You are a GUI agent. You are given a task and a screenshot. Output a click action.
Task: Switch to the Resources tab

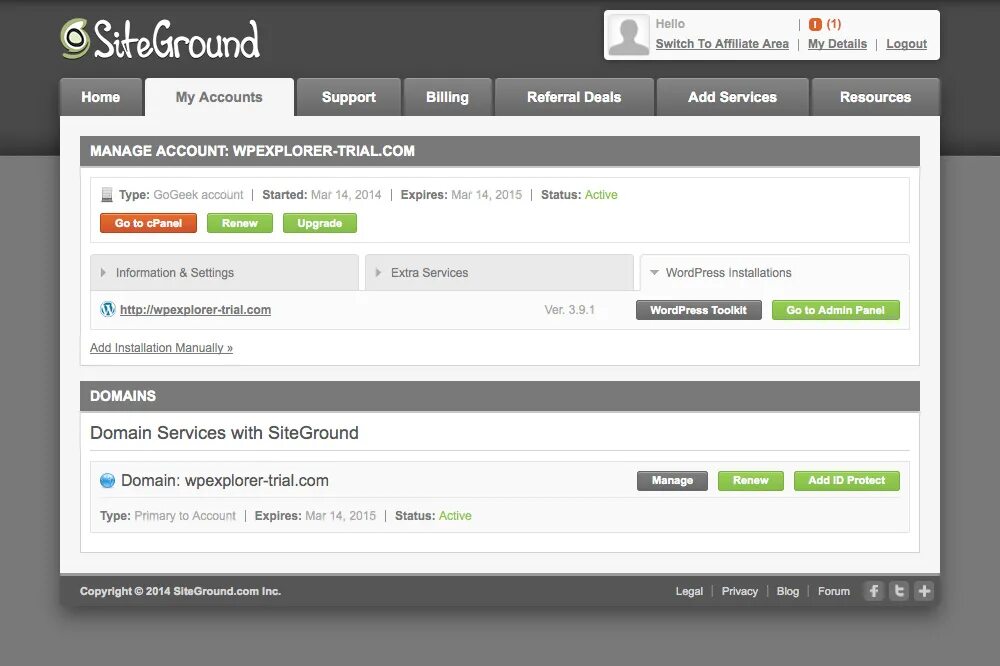click(876, 97)
